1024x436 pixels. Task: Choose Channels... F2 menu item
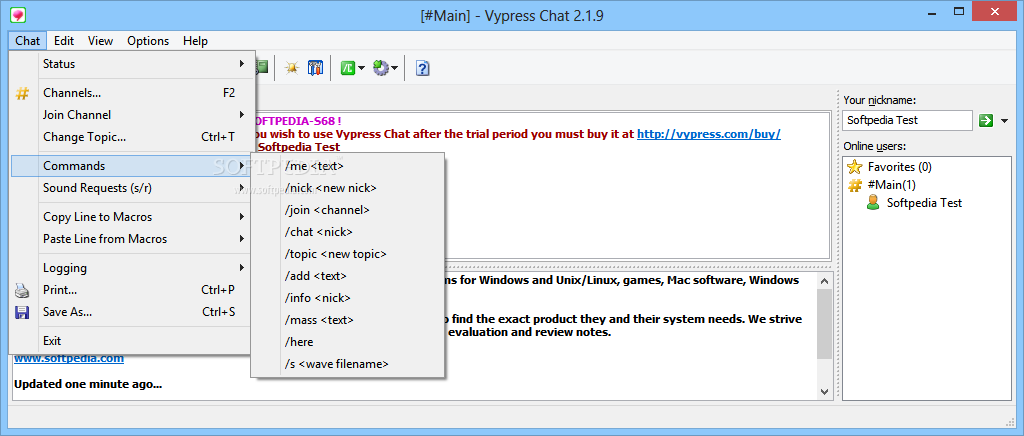(x=131, y=93)
